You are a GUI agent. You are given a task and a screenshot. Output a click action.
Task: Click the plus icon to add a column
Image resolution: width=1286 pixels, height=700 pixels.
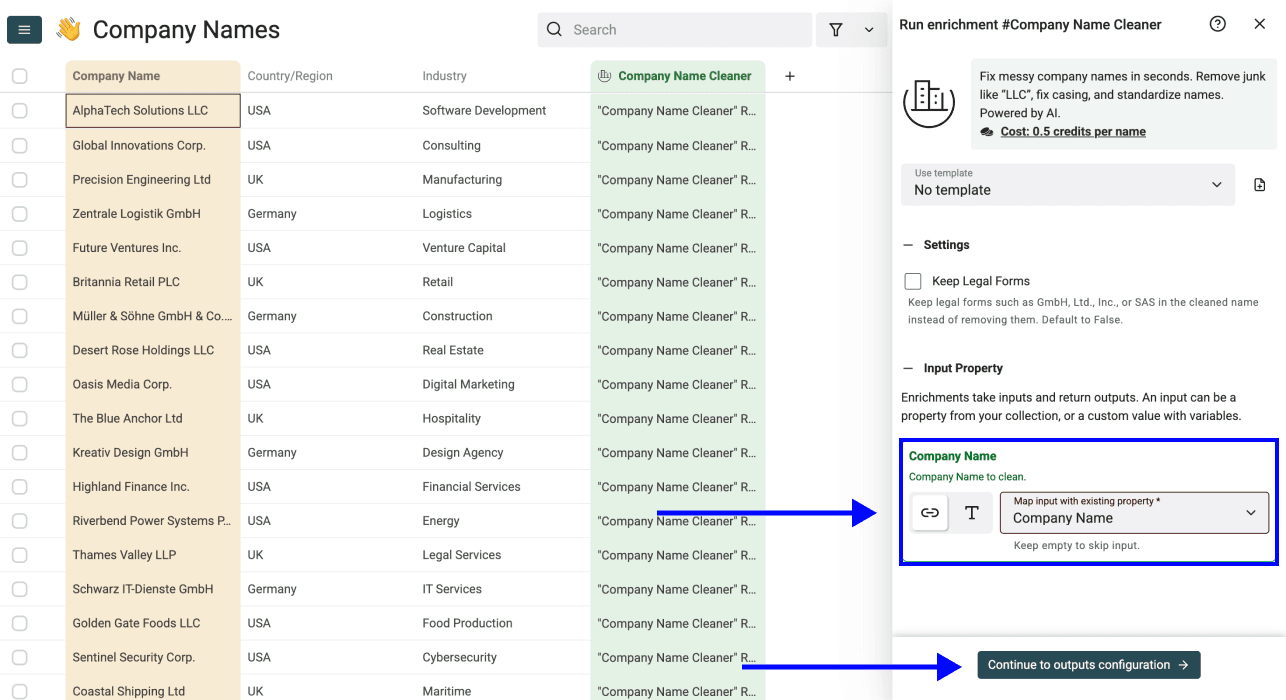point(789,75)
